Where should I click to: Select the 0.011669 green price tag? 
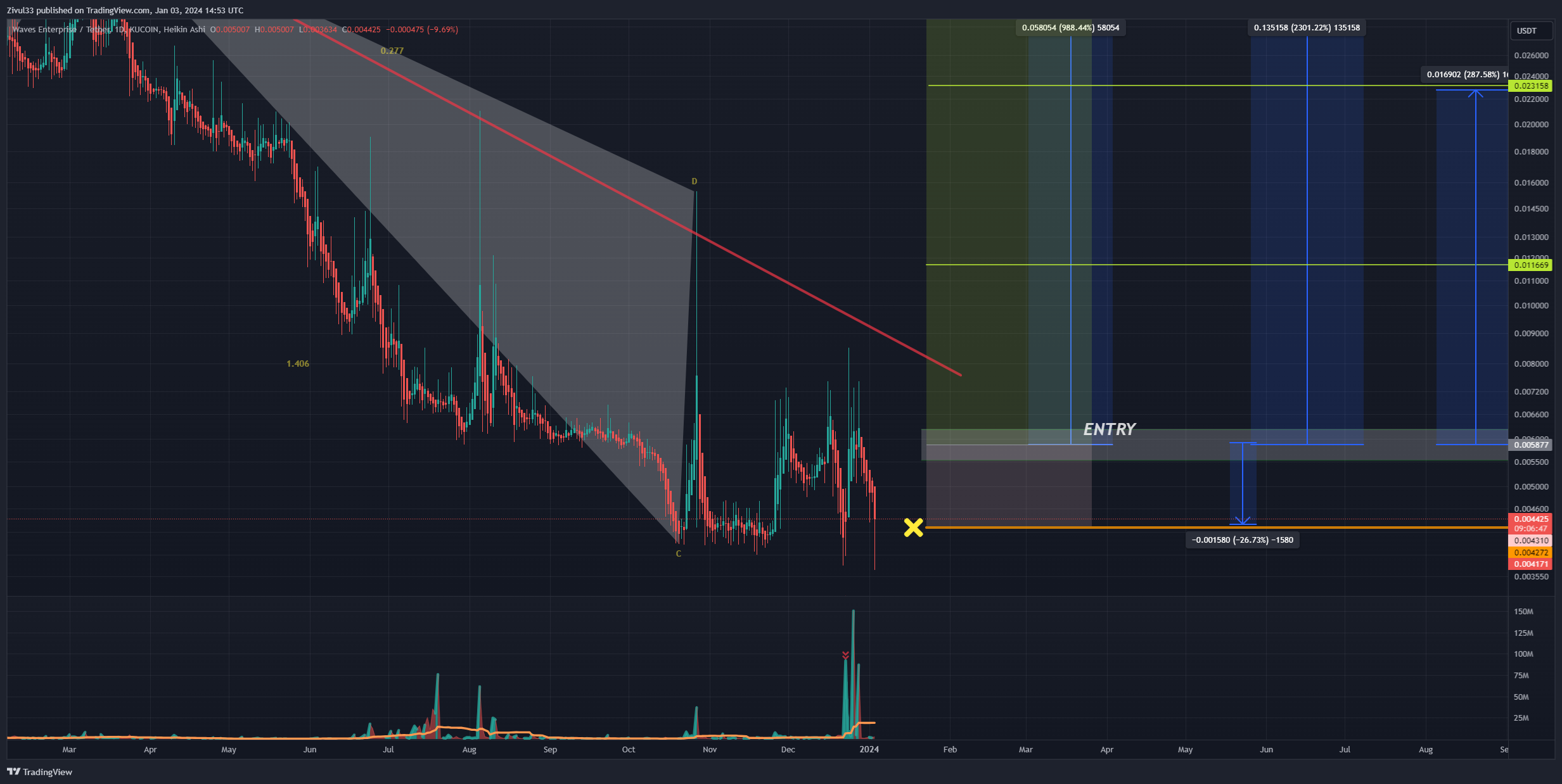point(1530,265)
